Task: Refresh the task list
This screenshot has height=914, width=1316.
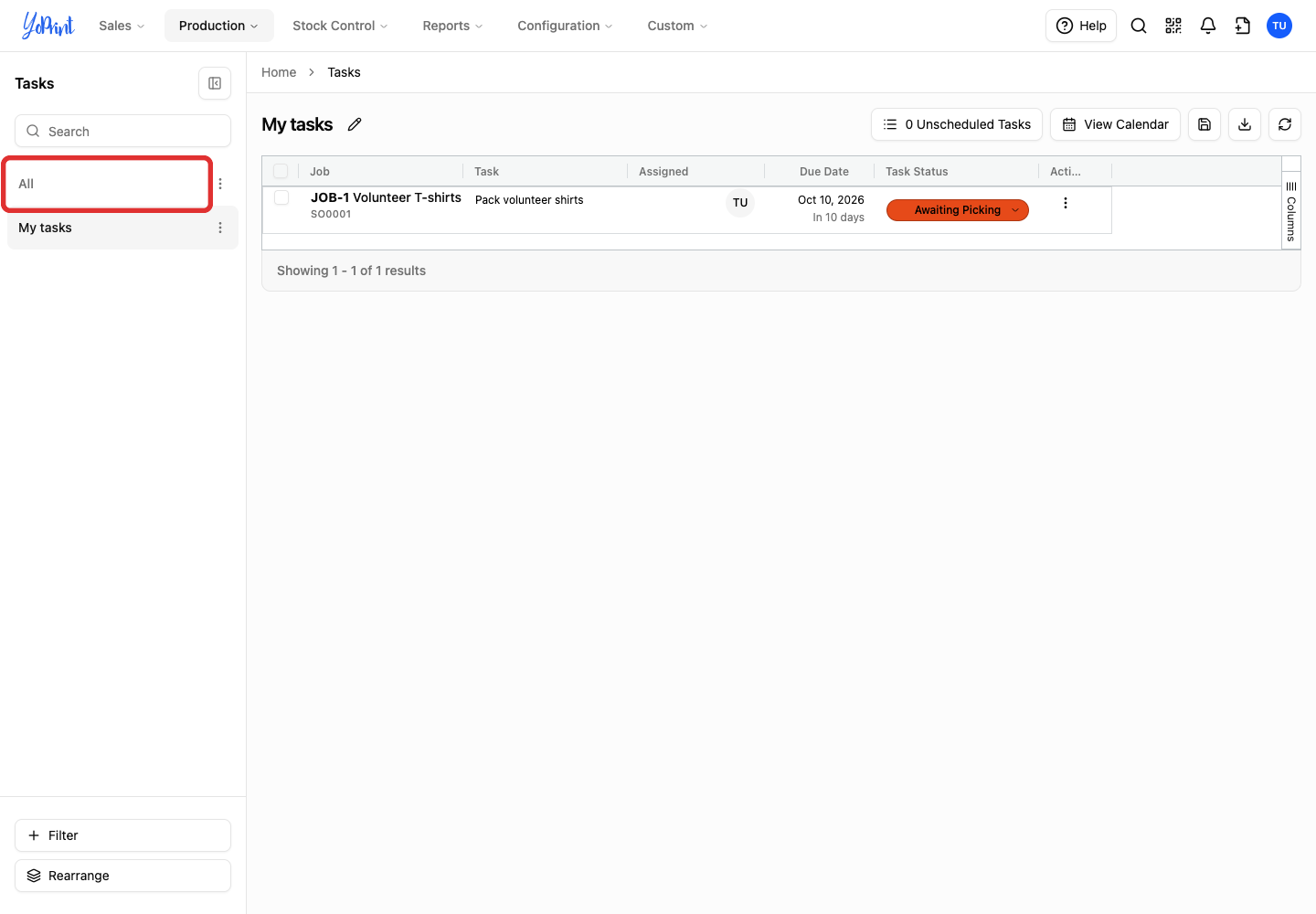Action: [1285, 124]
